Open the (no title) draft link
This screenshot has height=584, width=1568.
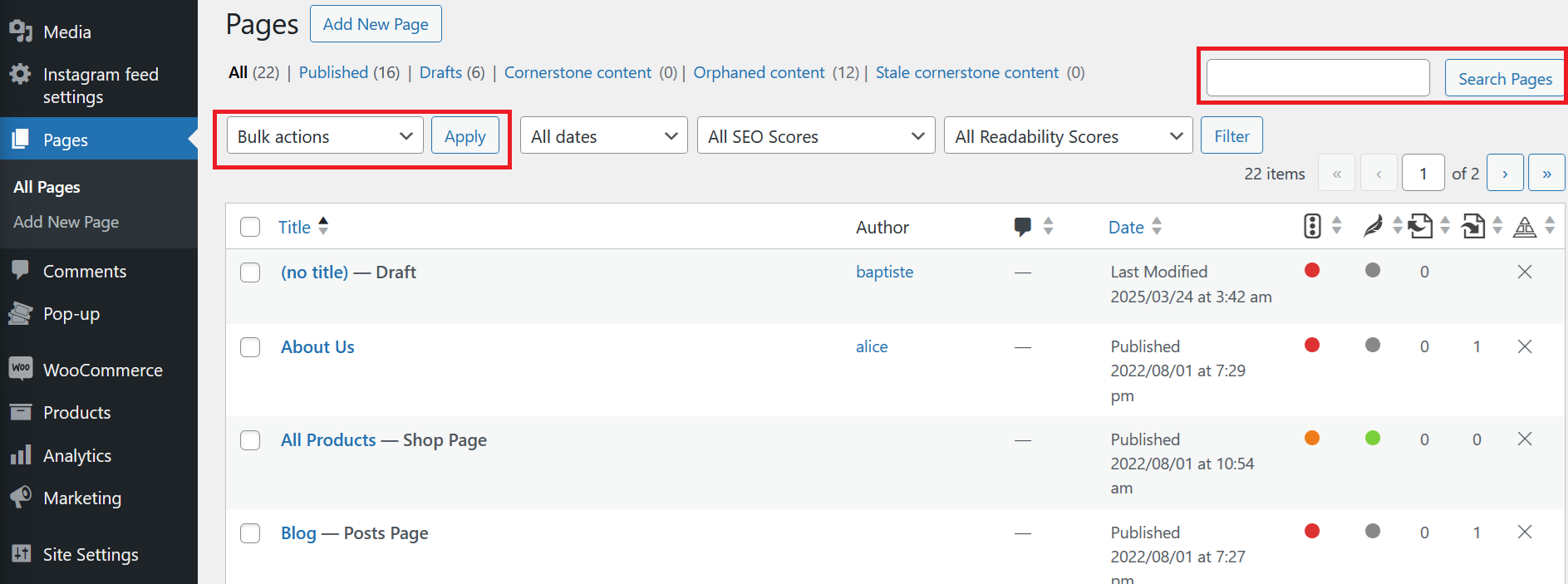pyautogui.click(x=314, y=272)
